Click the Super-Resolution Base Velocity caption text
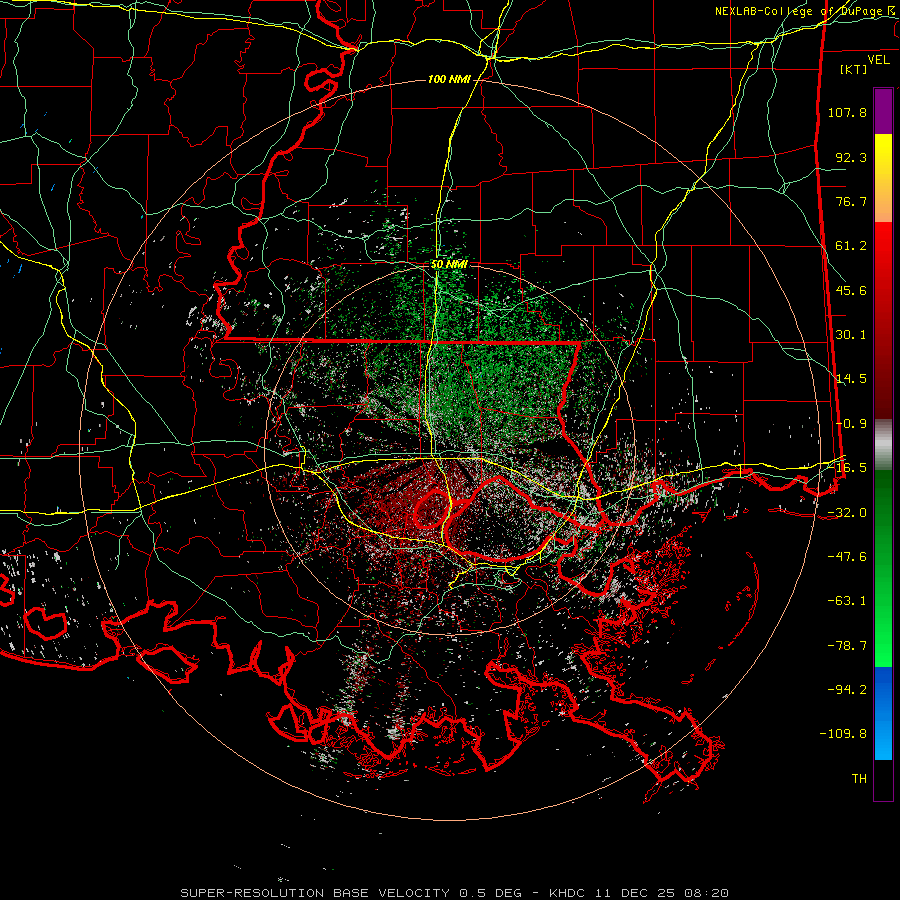 (x=455, y=893)
